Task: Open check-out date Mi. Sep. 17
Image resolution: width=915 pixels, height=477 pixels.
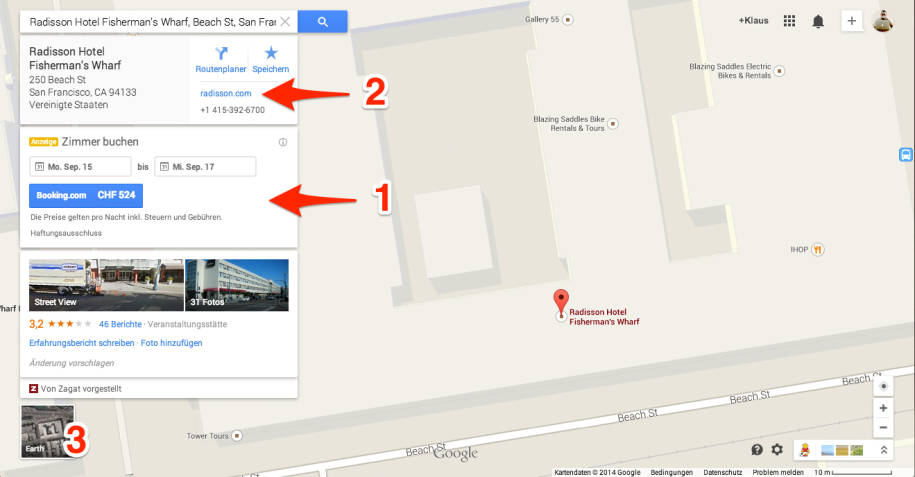Action: [x=205, y=167]
